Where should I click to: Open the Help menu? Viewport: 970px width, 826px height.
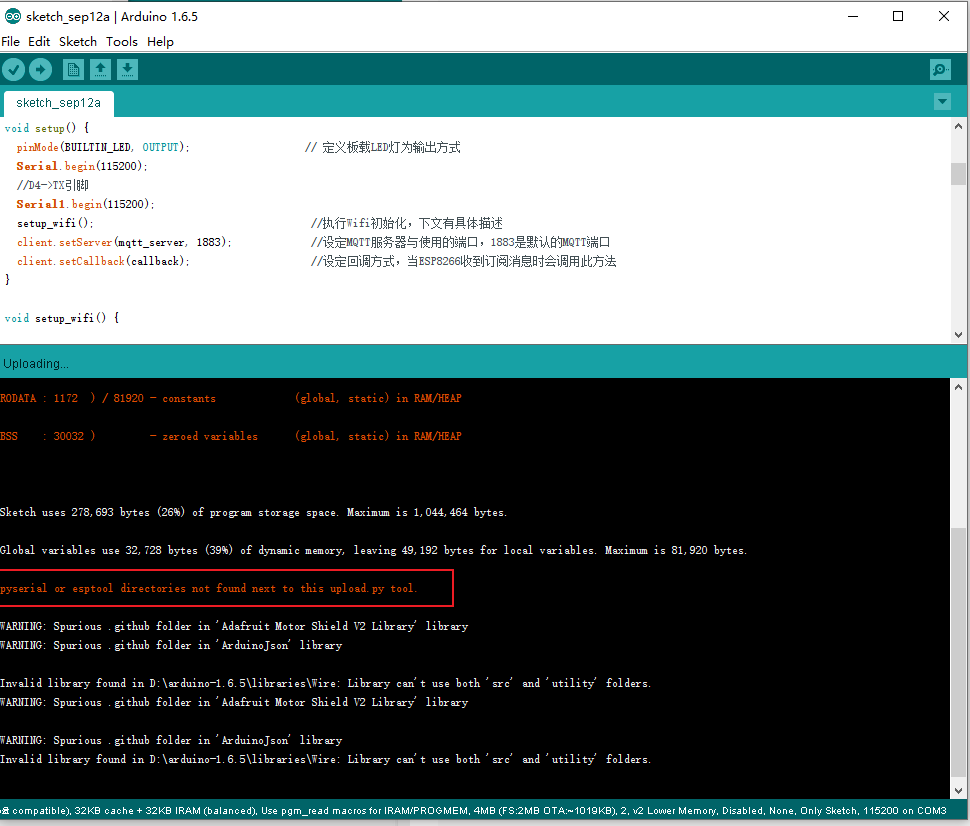[x=160, y=41]
